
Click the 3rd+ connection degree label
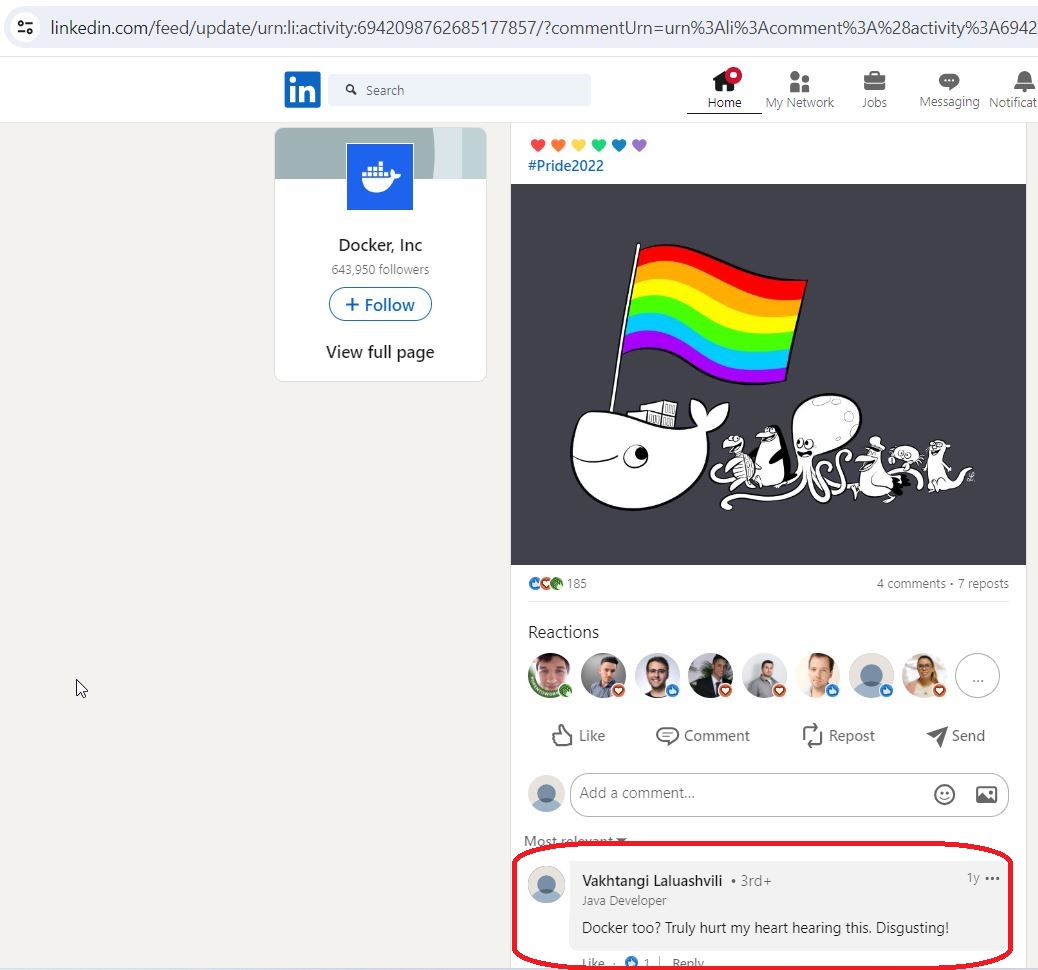(755, 881)
